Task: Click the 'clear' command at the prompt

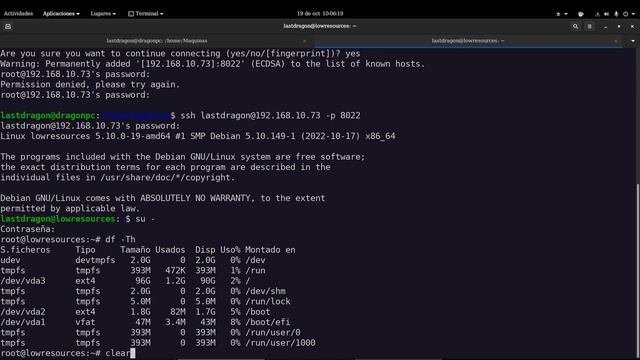Action: coord(118,353)
